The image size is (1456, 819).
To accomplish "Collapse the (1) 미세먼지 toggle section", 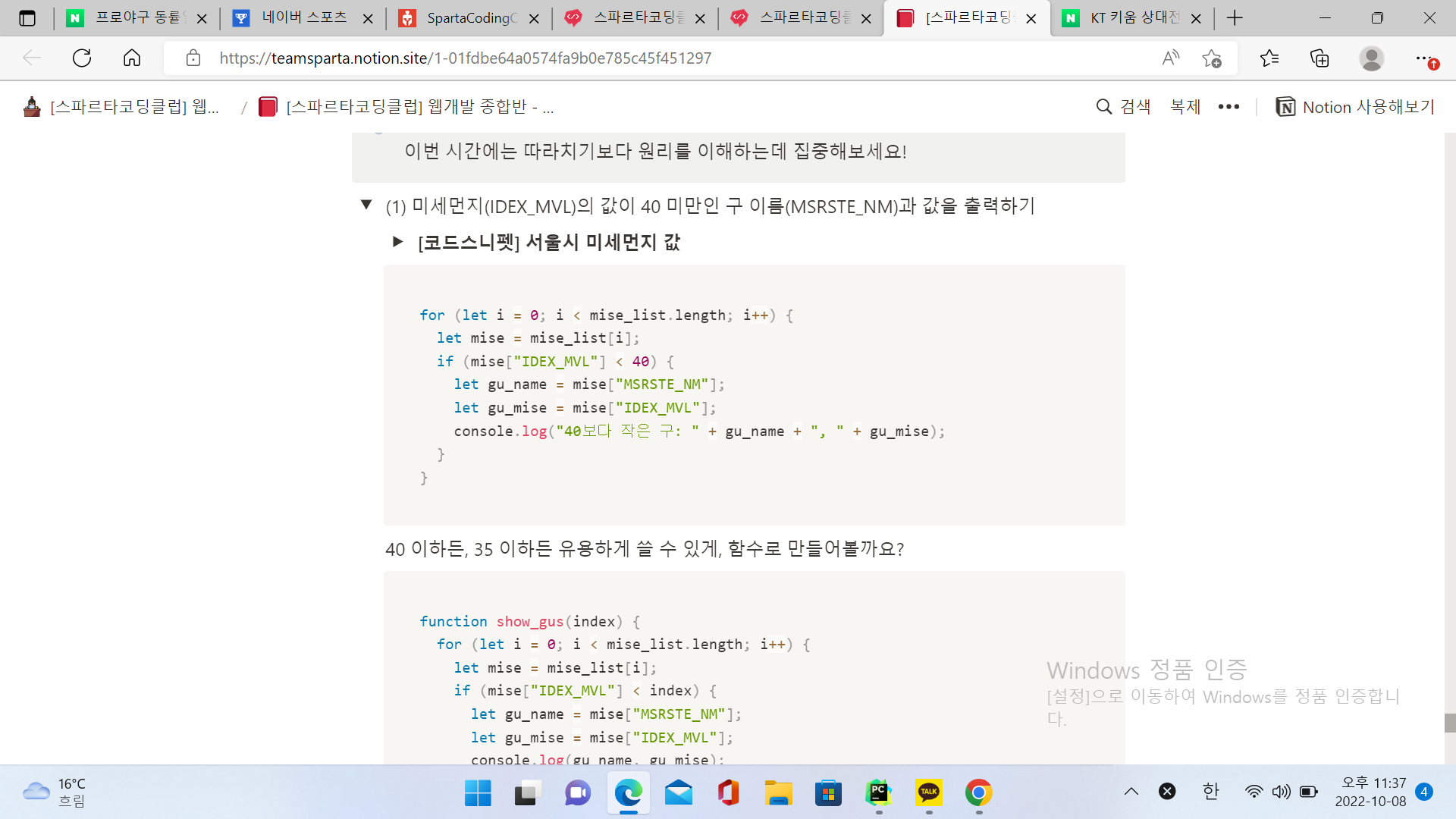I will [x=366, y=205].
